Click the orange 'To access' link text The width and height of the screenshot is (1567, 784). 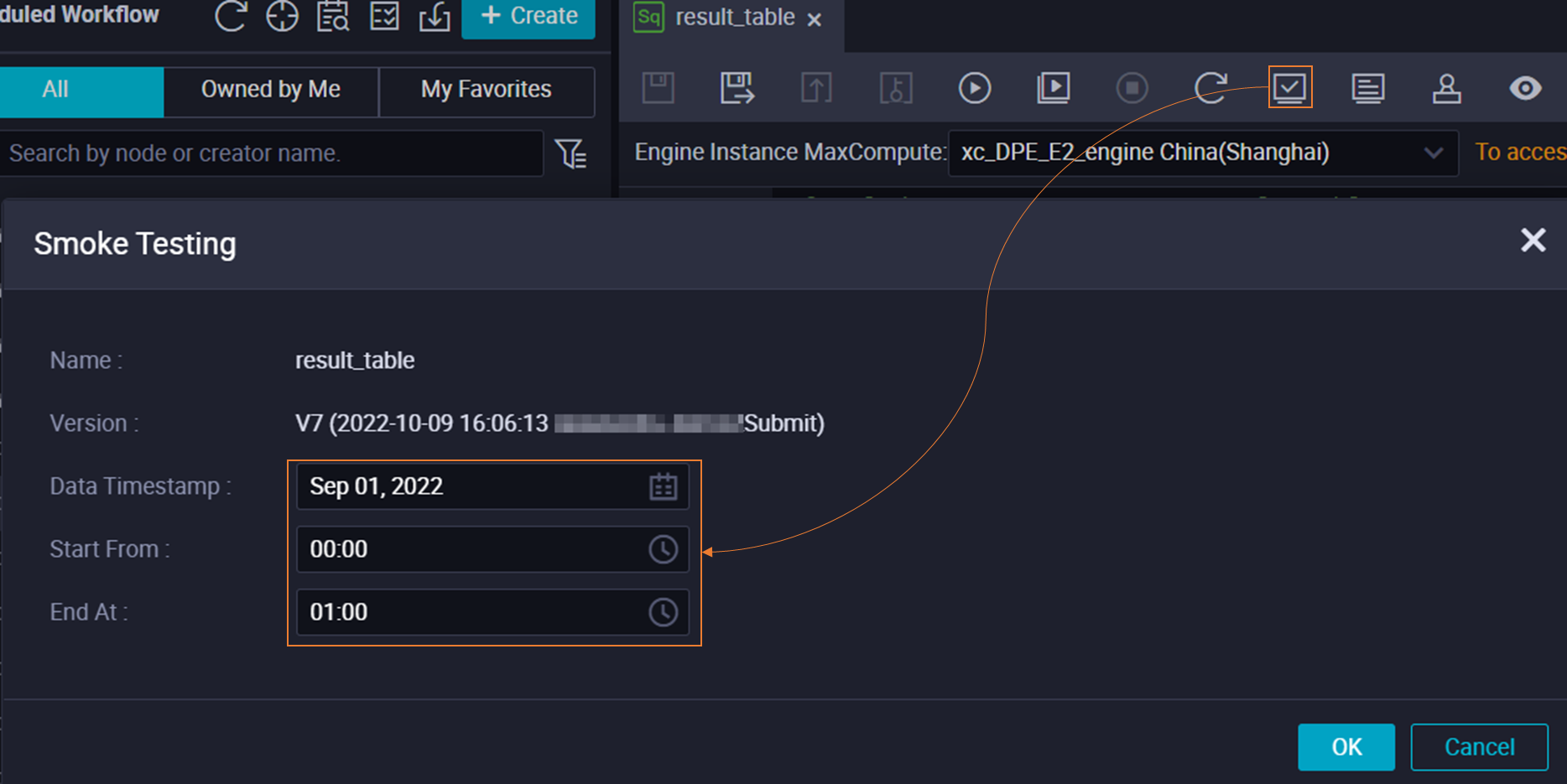point(1520,152)
